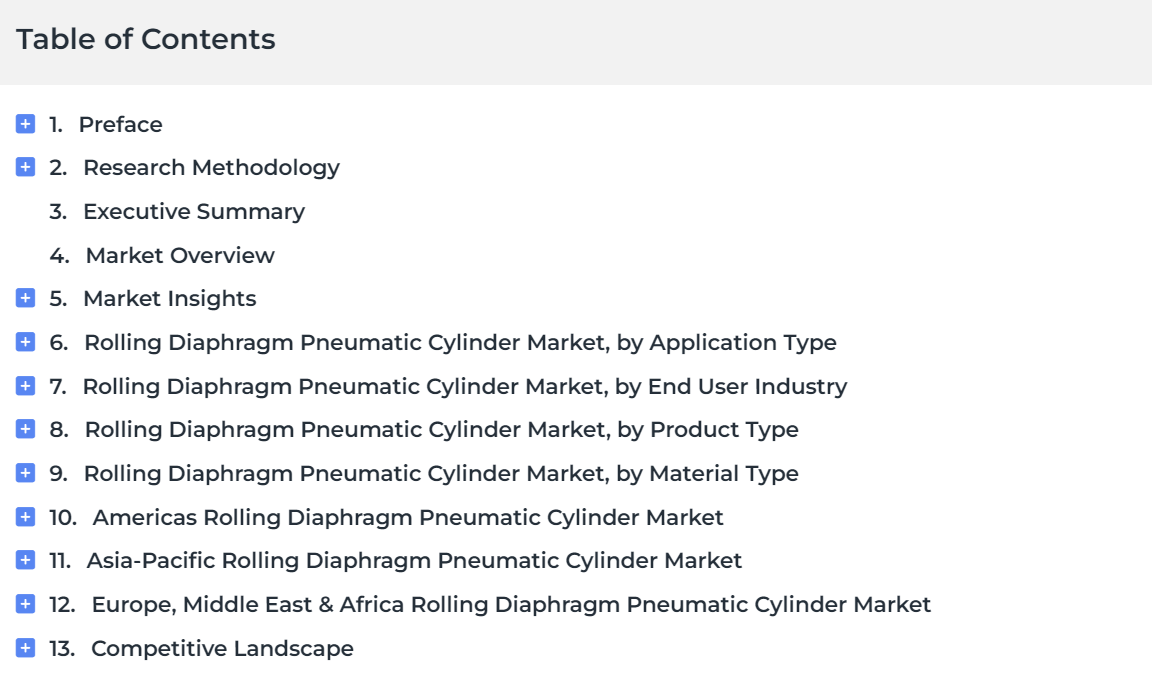Viewport: 1152px width, 691px height.
Task: Expand the Market Insights plus icon
Action: click(x=25, y=298)
